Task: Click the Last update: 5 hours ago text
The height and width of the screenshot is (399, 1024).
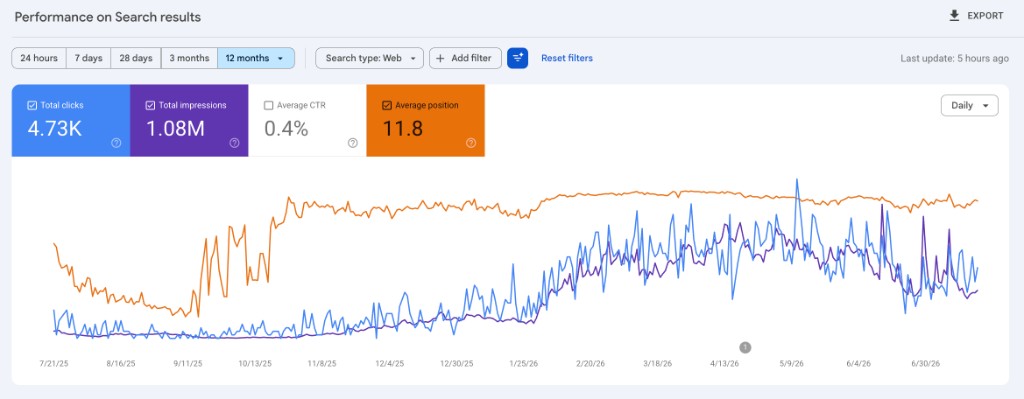Action: pos(955,58)
